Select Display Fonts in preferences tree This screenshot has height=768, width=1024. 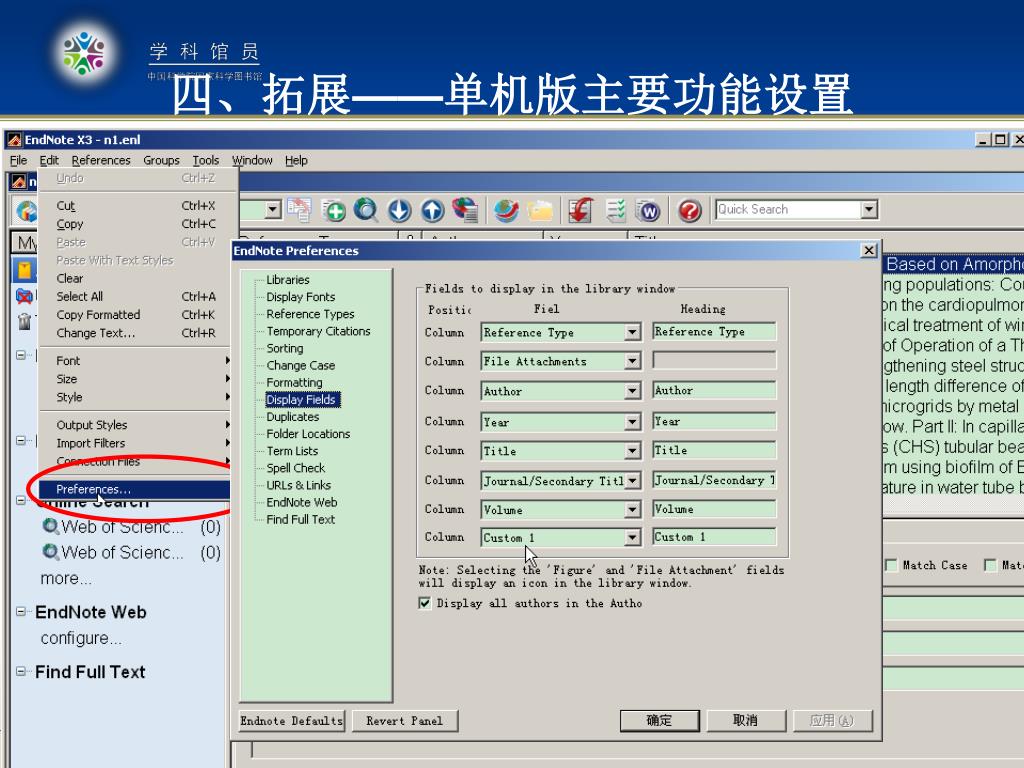[300, 297]
